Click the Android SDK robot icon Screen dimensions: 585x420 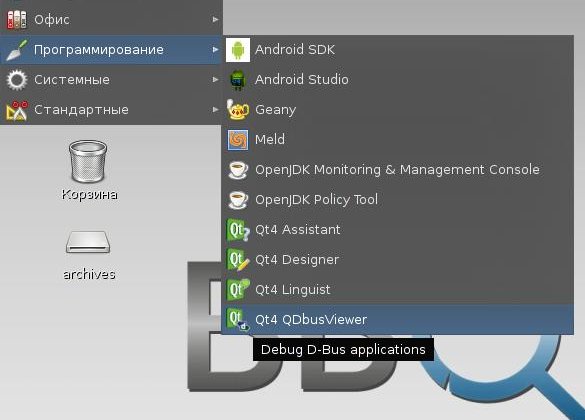(x=238, y=50)
